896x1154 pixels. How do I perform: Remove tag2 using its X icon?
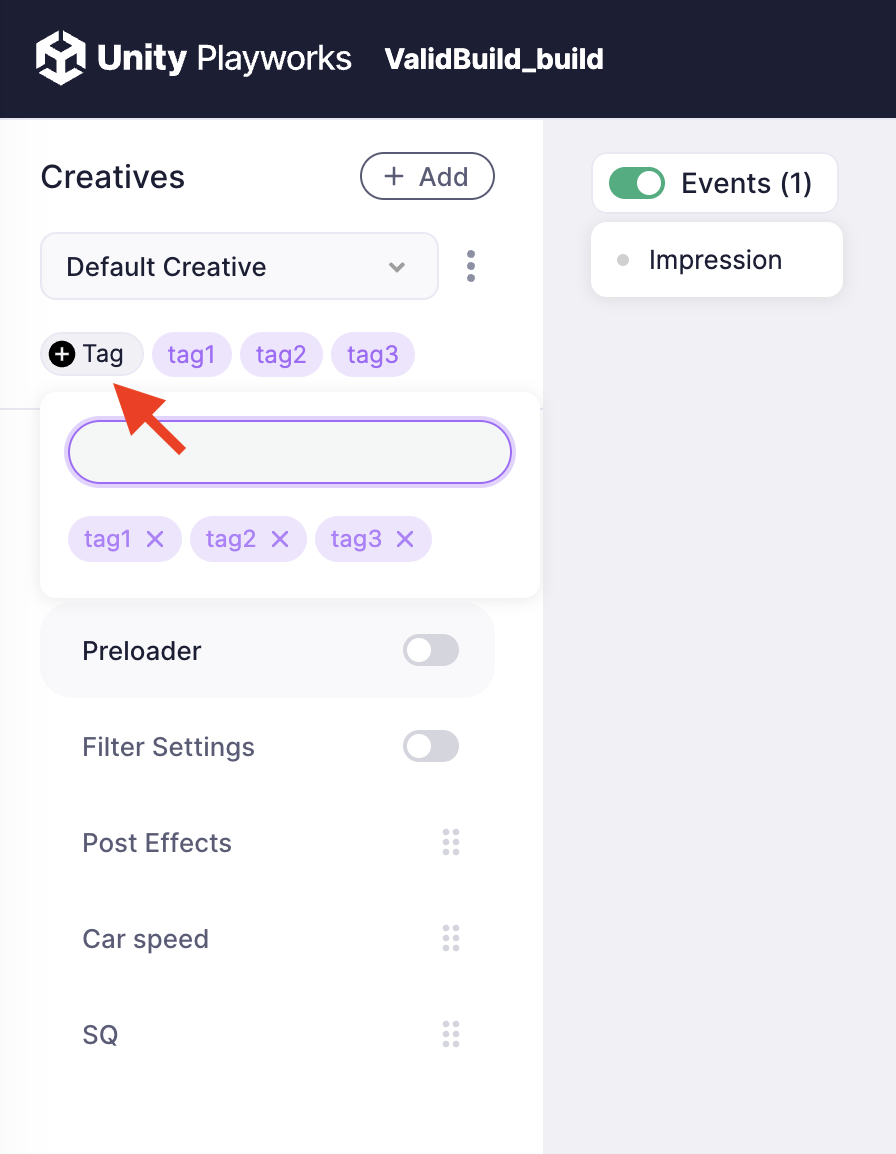(x=280, y=539)
